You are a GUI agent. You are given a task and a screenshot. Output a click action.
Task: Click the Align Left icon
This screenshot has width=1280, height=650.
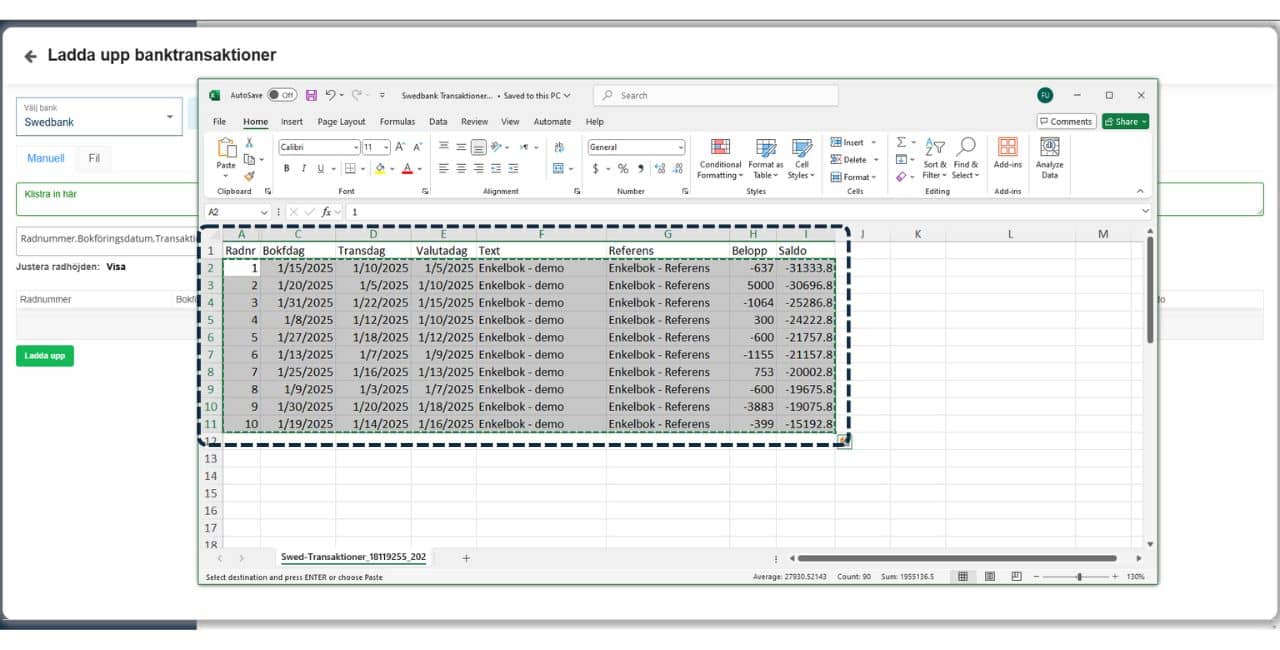444,168
